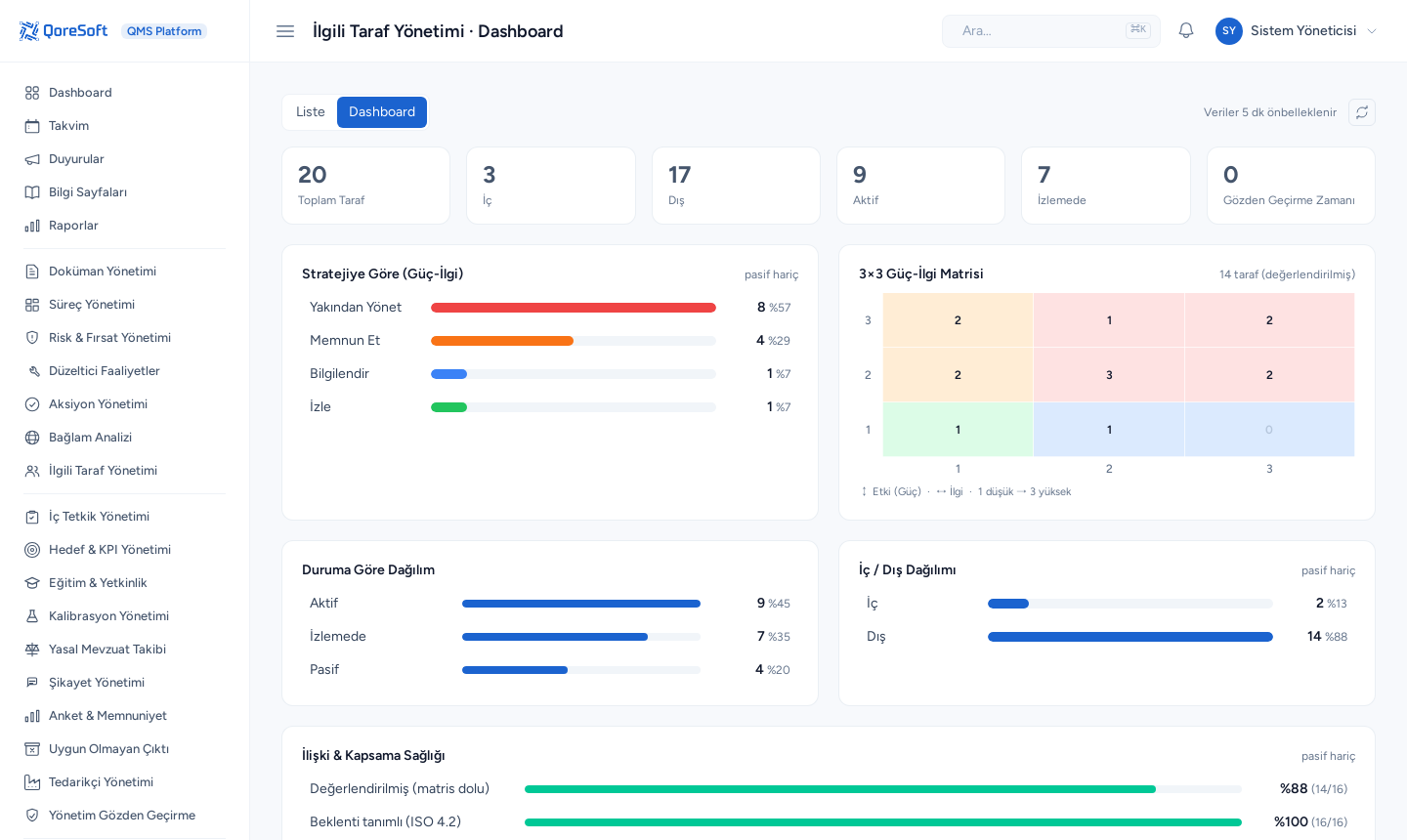The width and height of the screenshot is (1407, 840).
Task: Open the Düzeltici Faaliyetler wrench icon
Action: (32, 371)
